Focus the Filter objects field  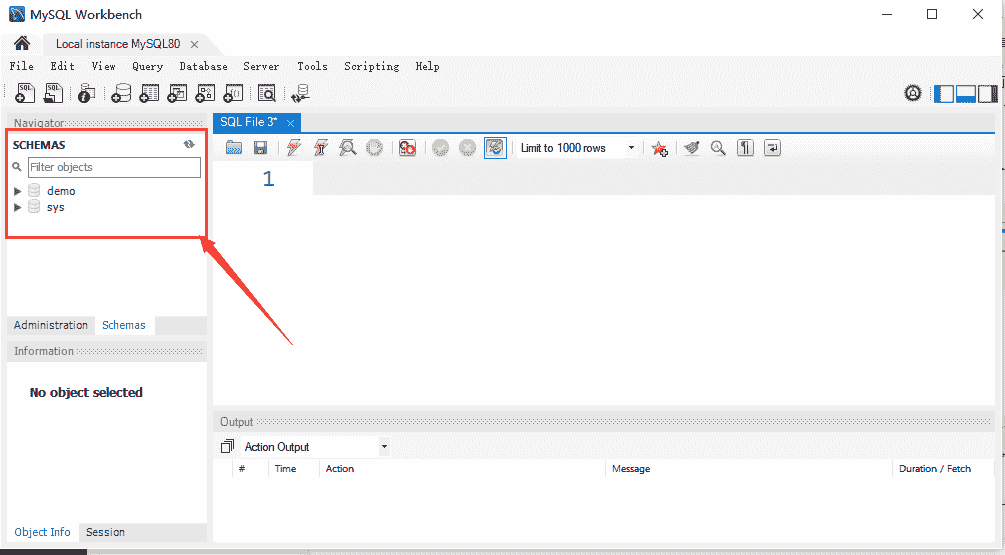(x=115, y=167)
